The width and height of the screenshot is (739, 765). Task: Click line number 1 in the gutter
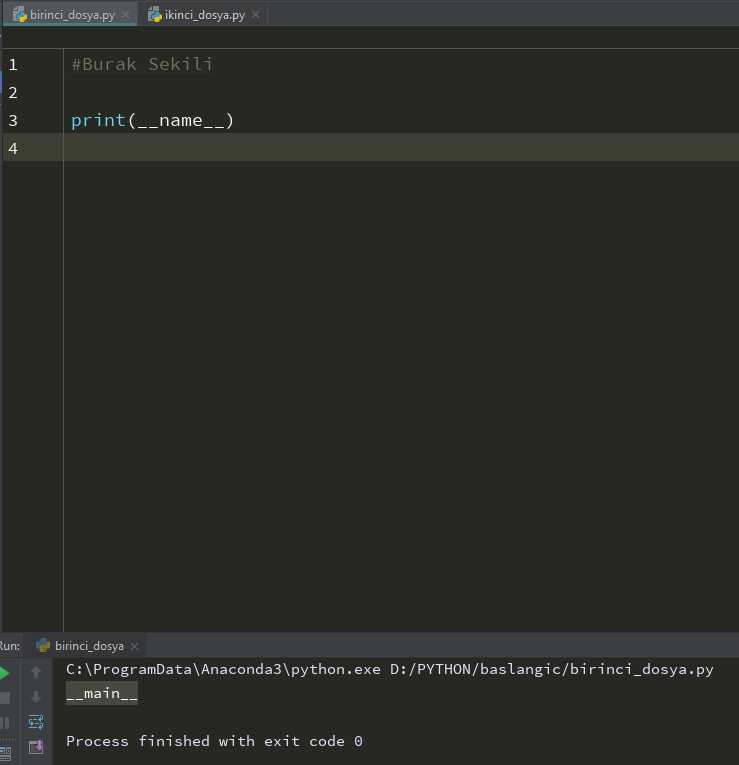tap(13, 65)
